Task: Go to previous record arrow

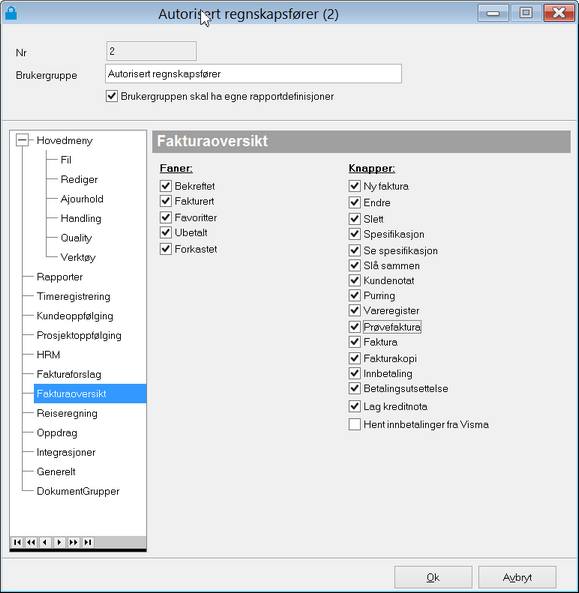Action: (45, 542)
